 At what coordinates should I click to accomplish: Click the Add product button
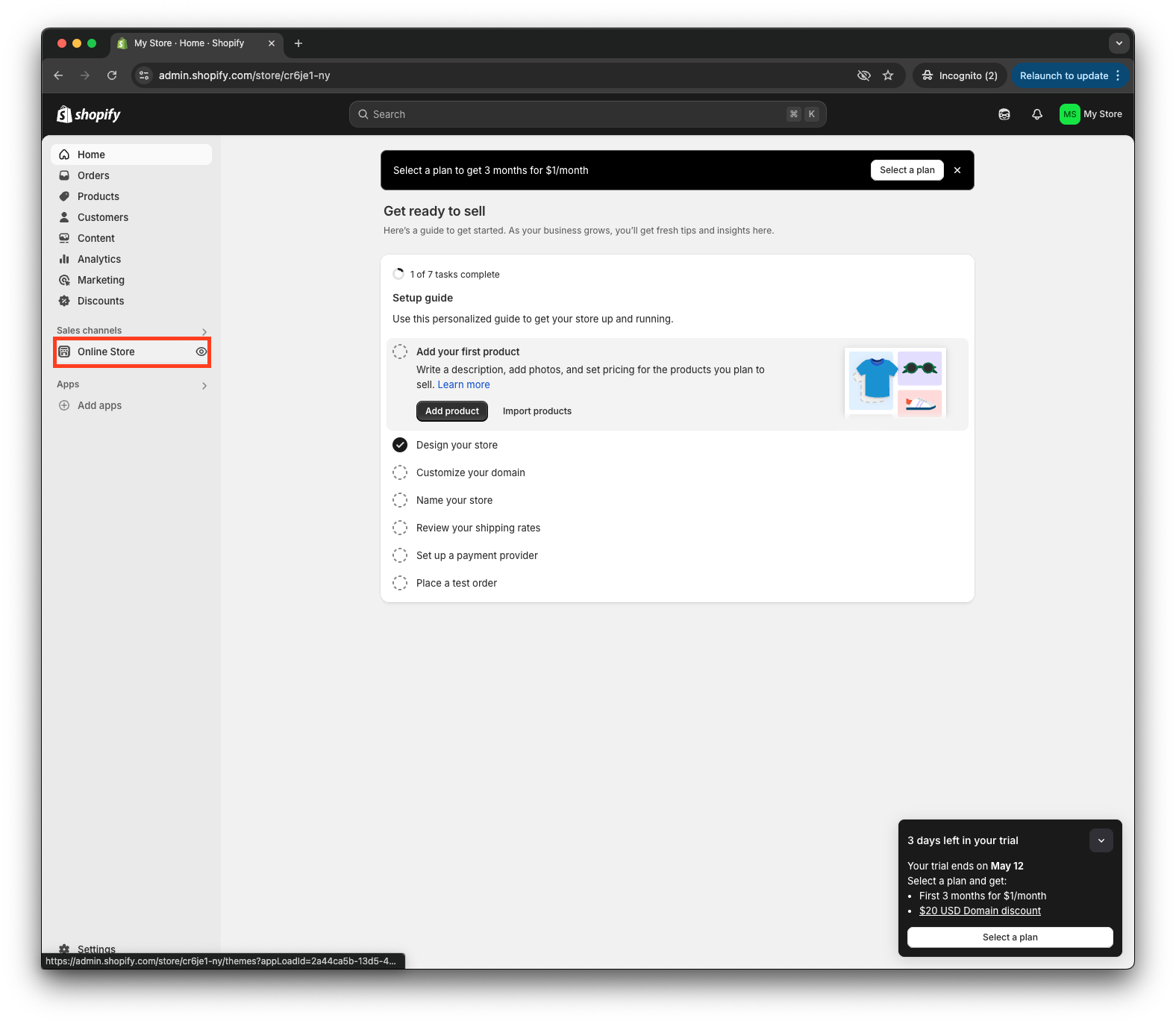(451, 411)
